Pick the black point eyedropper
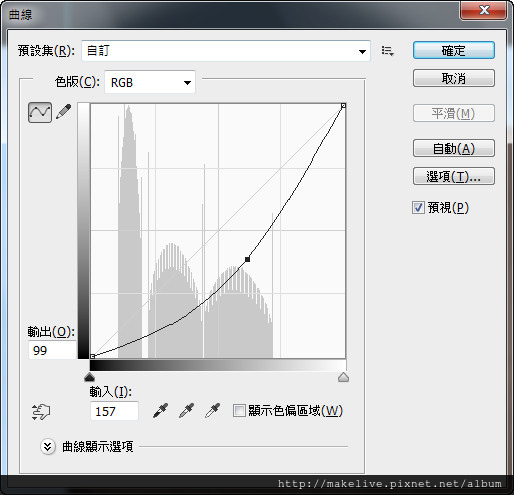514x495 pixels. 160,411
